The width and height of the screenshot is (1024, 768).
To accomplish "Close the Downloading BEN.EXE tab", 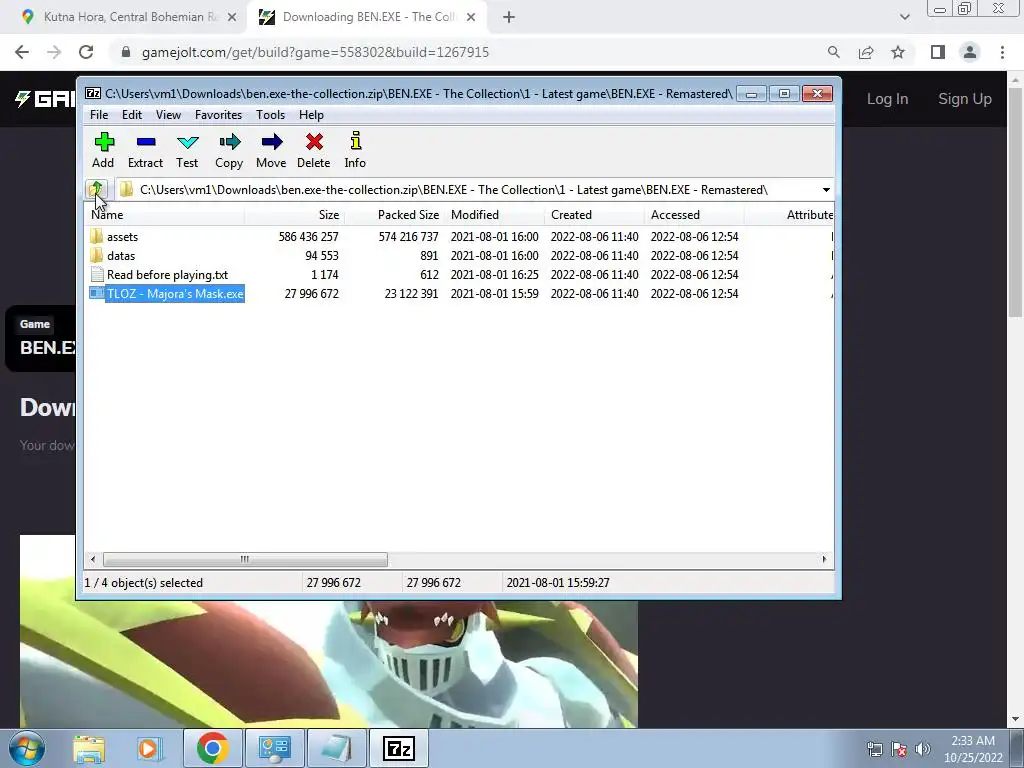I will click(471, 18).
